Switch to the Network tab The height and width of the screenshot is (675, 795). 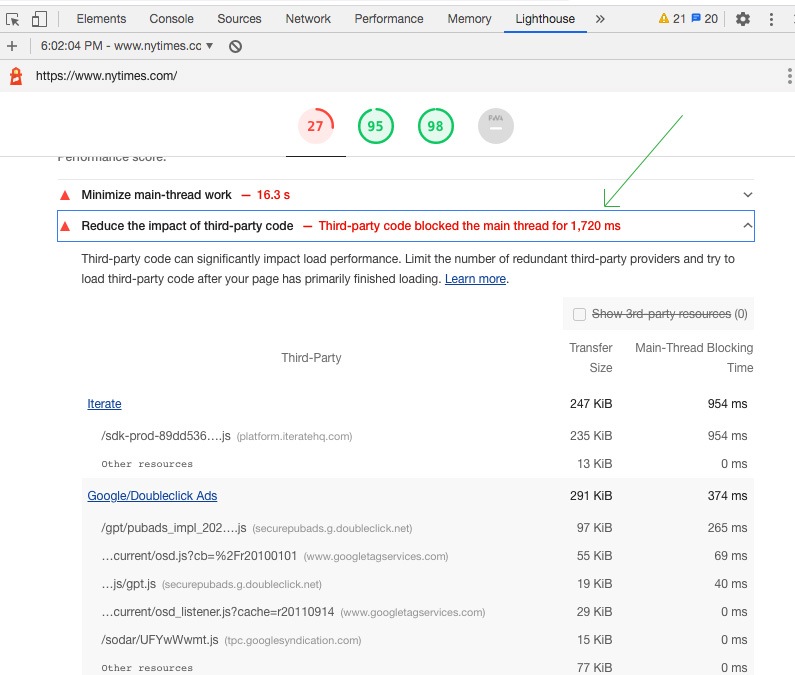[308, 19]
